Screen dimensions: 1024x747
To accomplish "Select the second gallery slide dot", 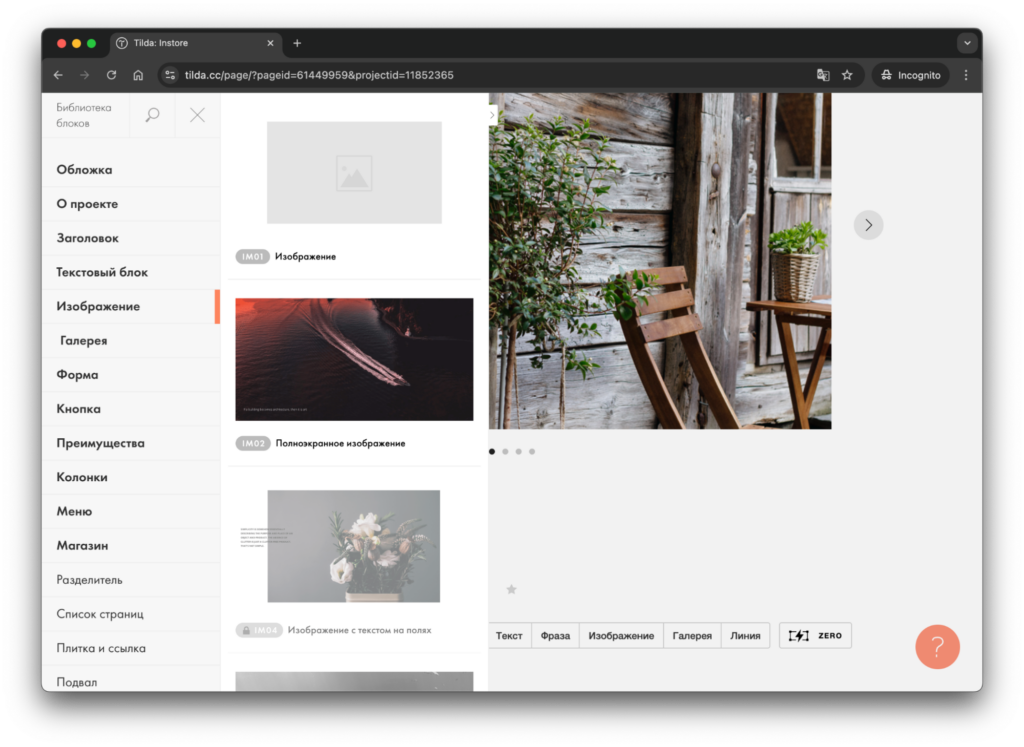I will [505, 452].
